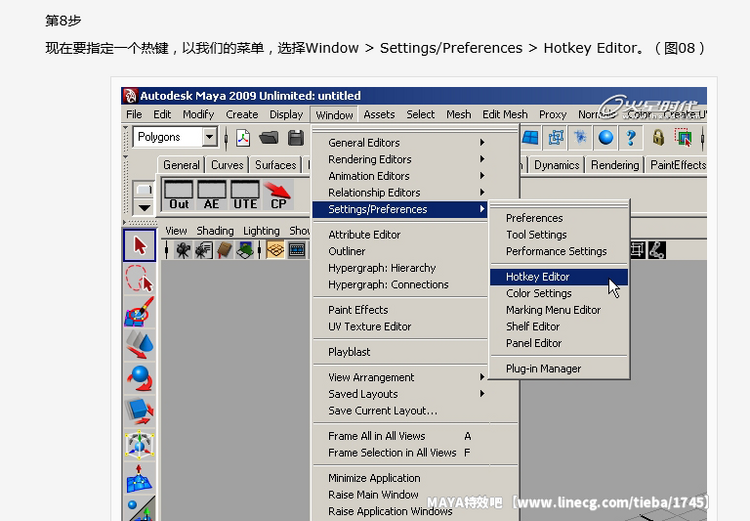
Task: Open the Polygons menu set dropdown
Action: pyautogui.click(x=209, y=137)
